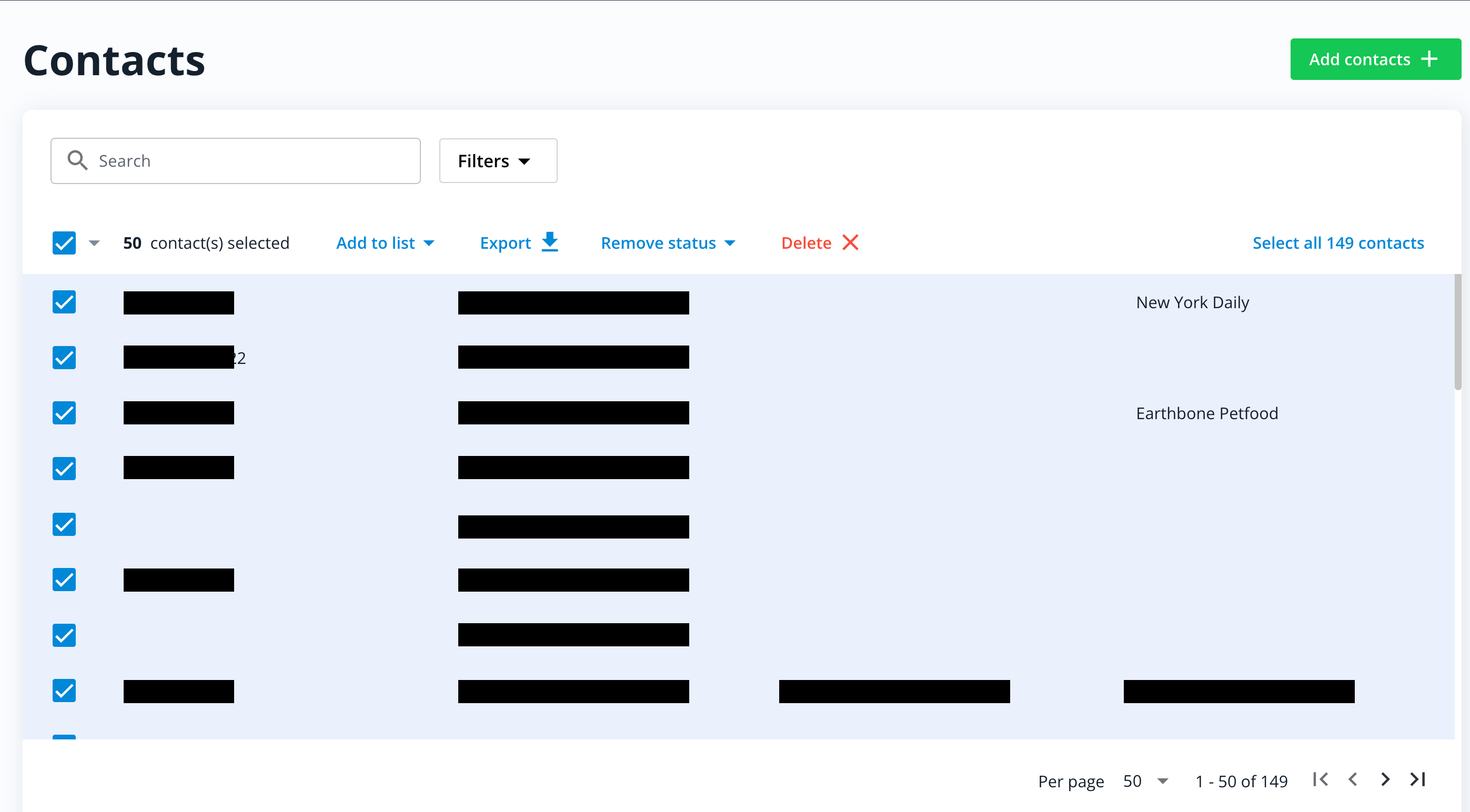This screenshot has height=812, width=1470.
Task: Jump to the first page of contacts
Action: point(1320,779)
